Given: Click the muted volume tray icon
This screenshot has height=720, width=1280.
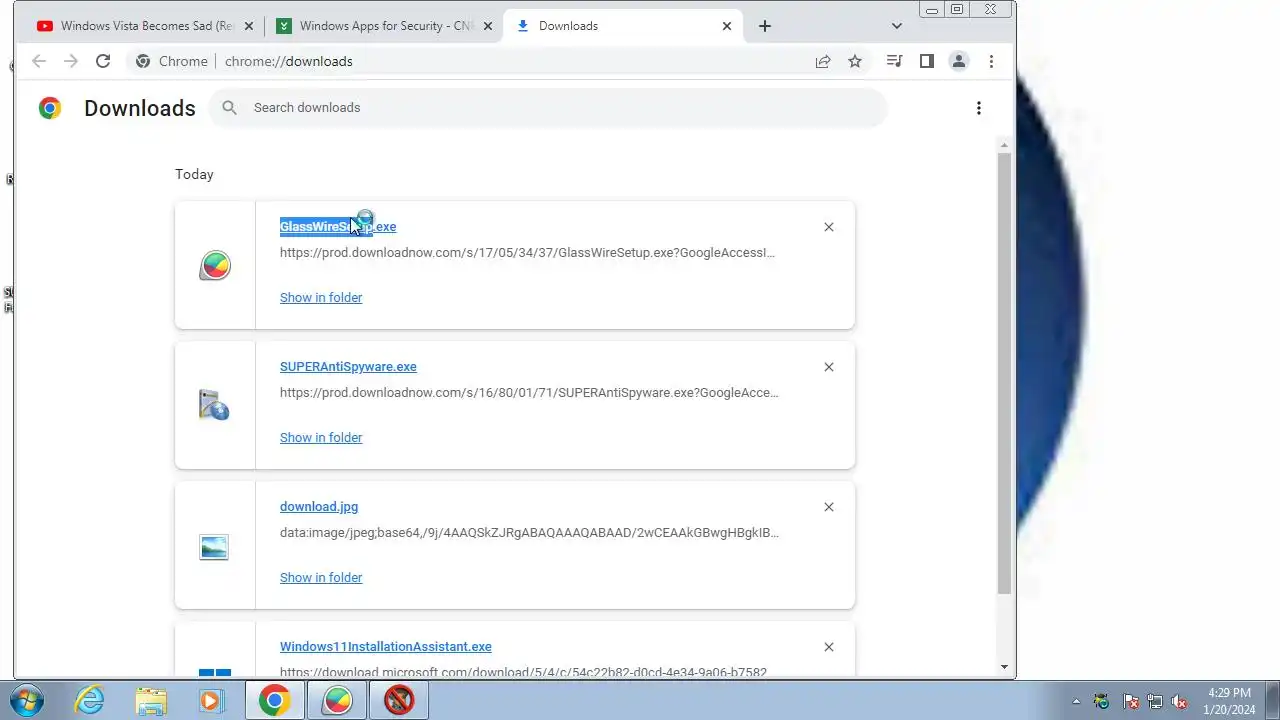Looking at the screenshot, I should point(1180,701).
